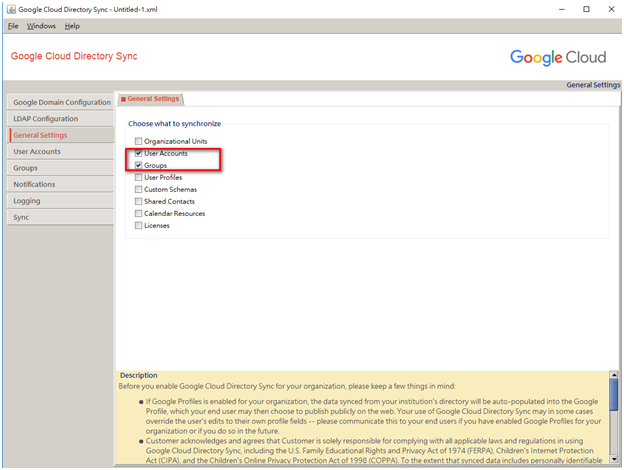The height and width of the screenshot is (470, 624).
Task: Uncheck the User Accounts checkbox
Action: click(139, 153)
